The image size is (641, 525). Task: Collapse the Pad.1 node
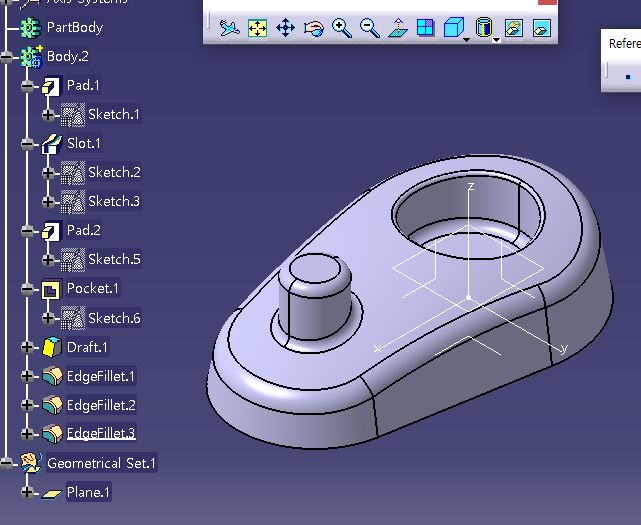pos(27,86)
